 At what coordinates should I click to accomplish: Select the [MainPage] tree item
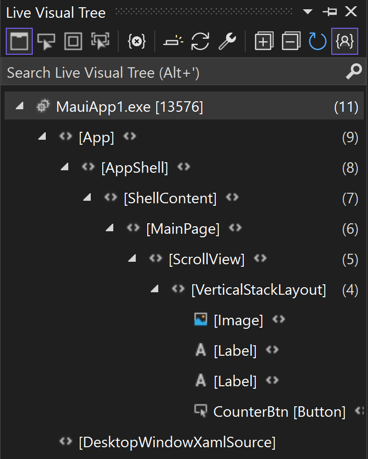click(183, 229)
